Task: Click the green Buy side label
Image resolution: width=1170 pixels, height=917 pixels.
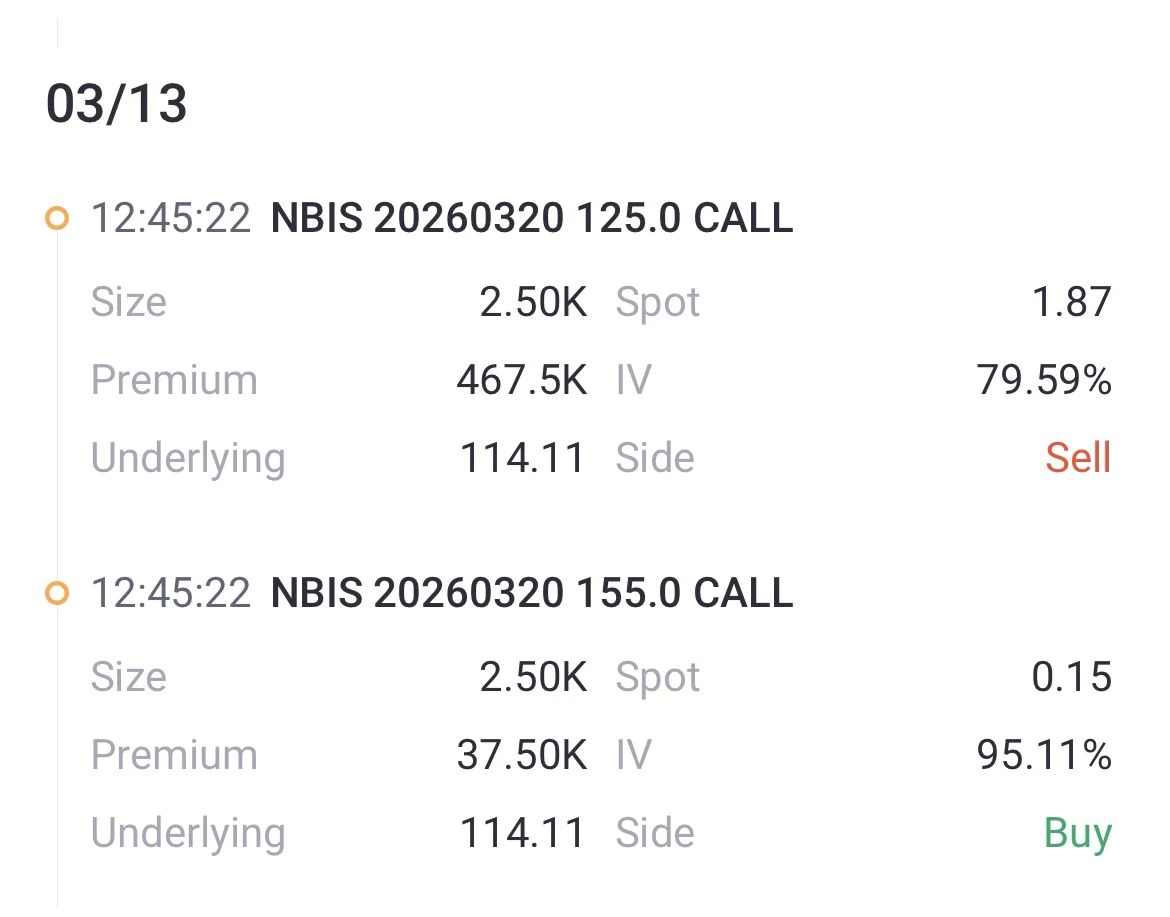Action: (1077, 833)
